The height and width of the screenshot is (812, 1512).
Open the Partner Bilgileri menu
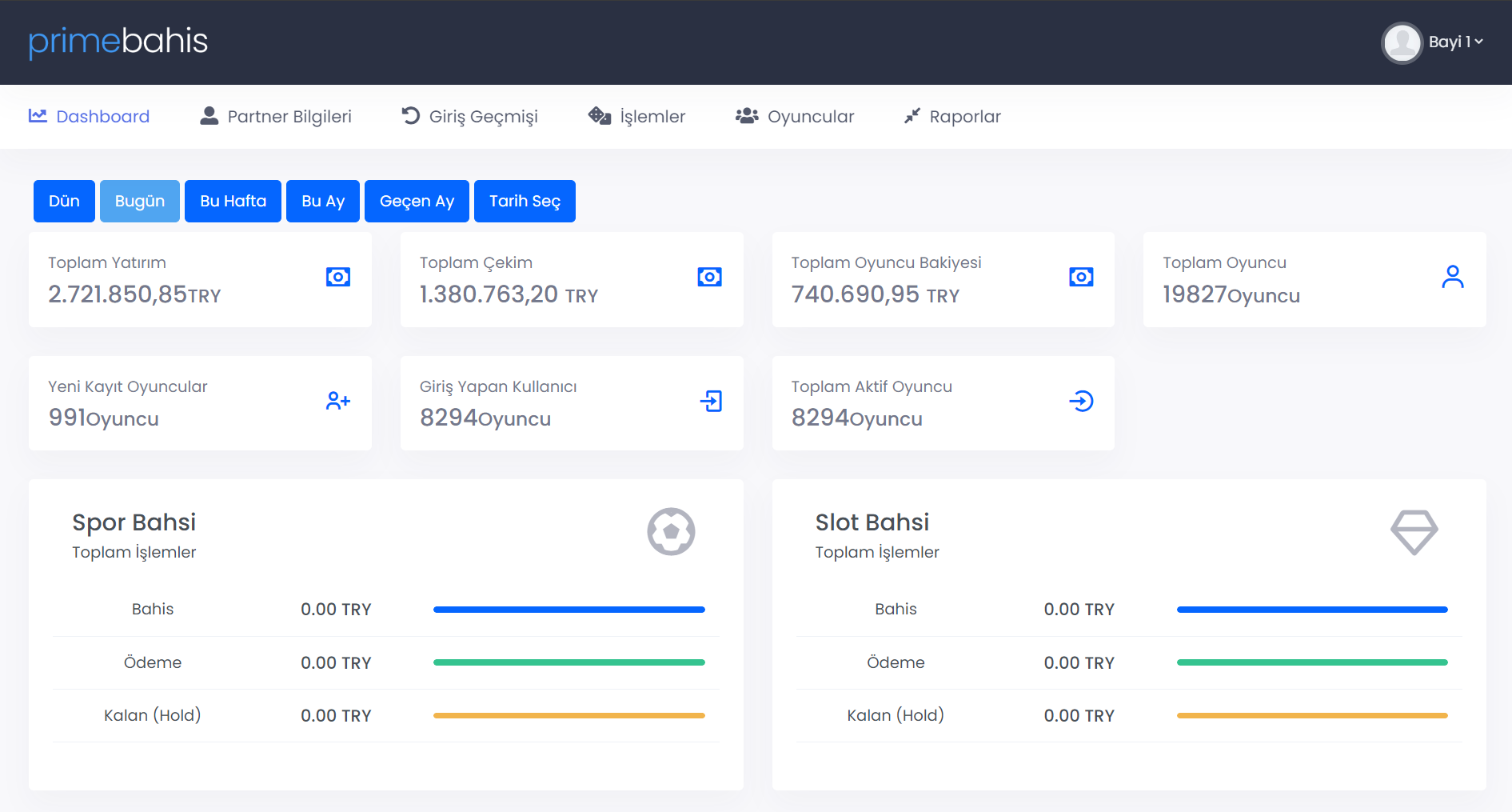coord(276,117)
